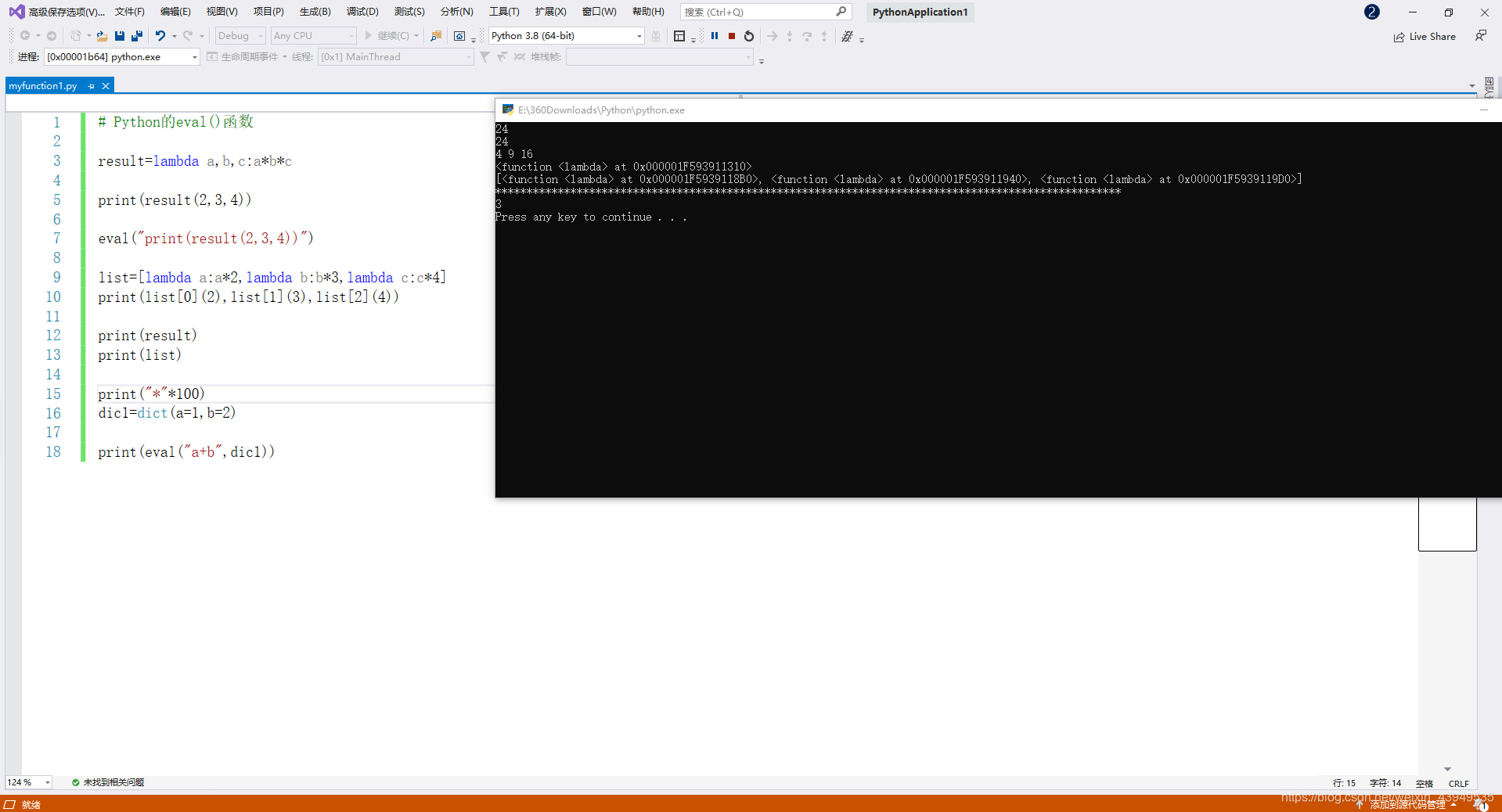Image resolution: width=1502 pixels, height=812 pixels.
Task: Click the feedback person icon
Action: pos(1480,36)
